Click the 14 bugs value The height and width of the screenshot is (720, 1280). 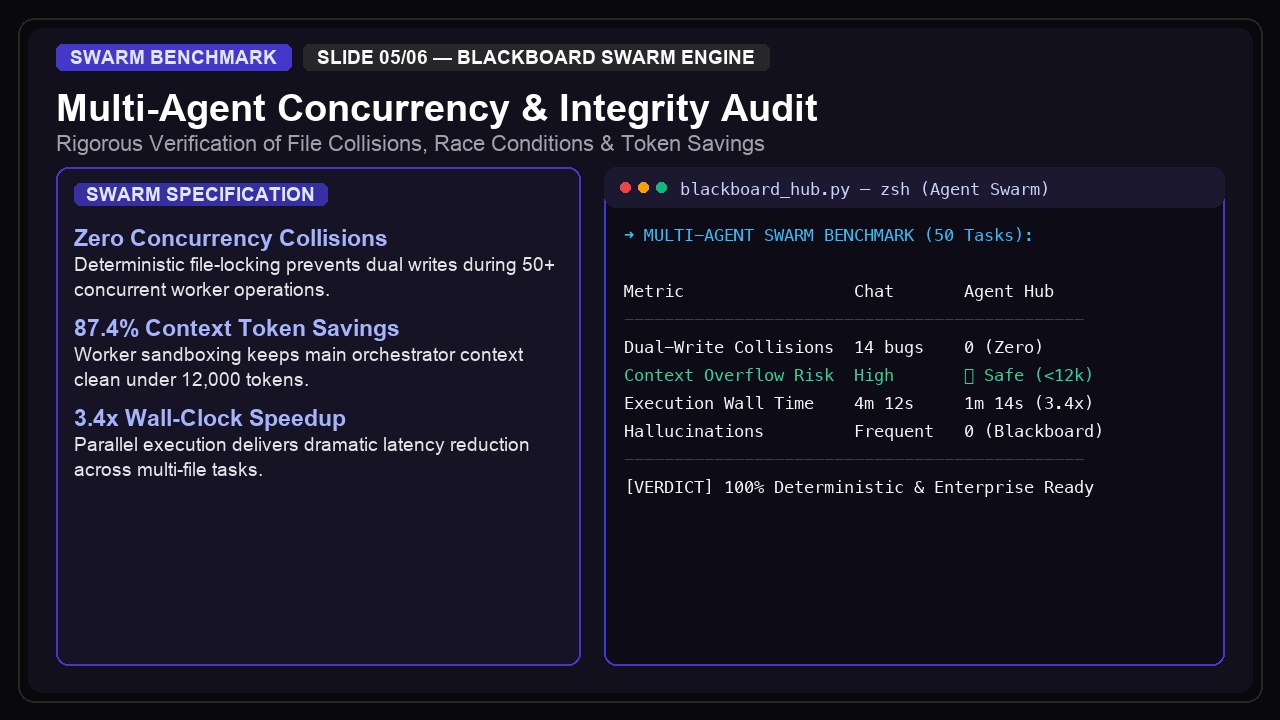pyautogui.click(x=889, y=347)
